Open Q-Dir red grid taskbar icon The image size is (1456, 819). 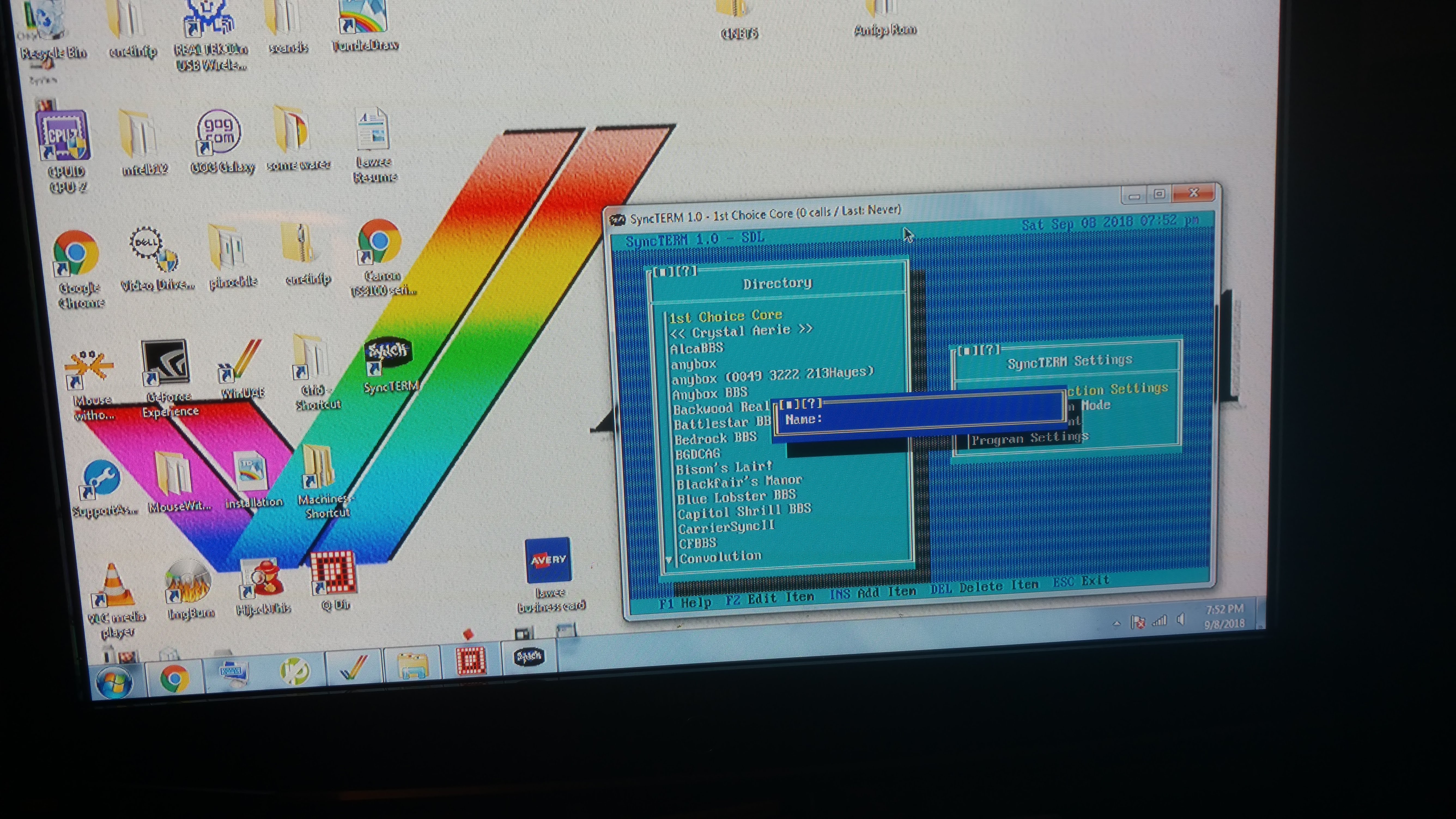tap(471, 660)
